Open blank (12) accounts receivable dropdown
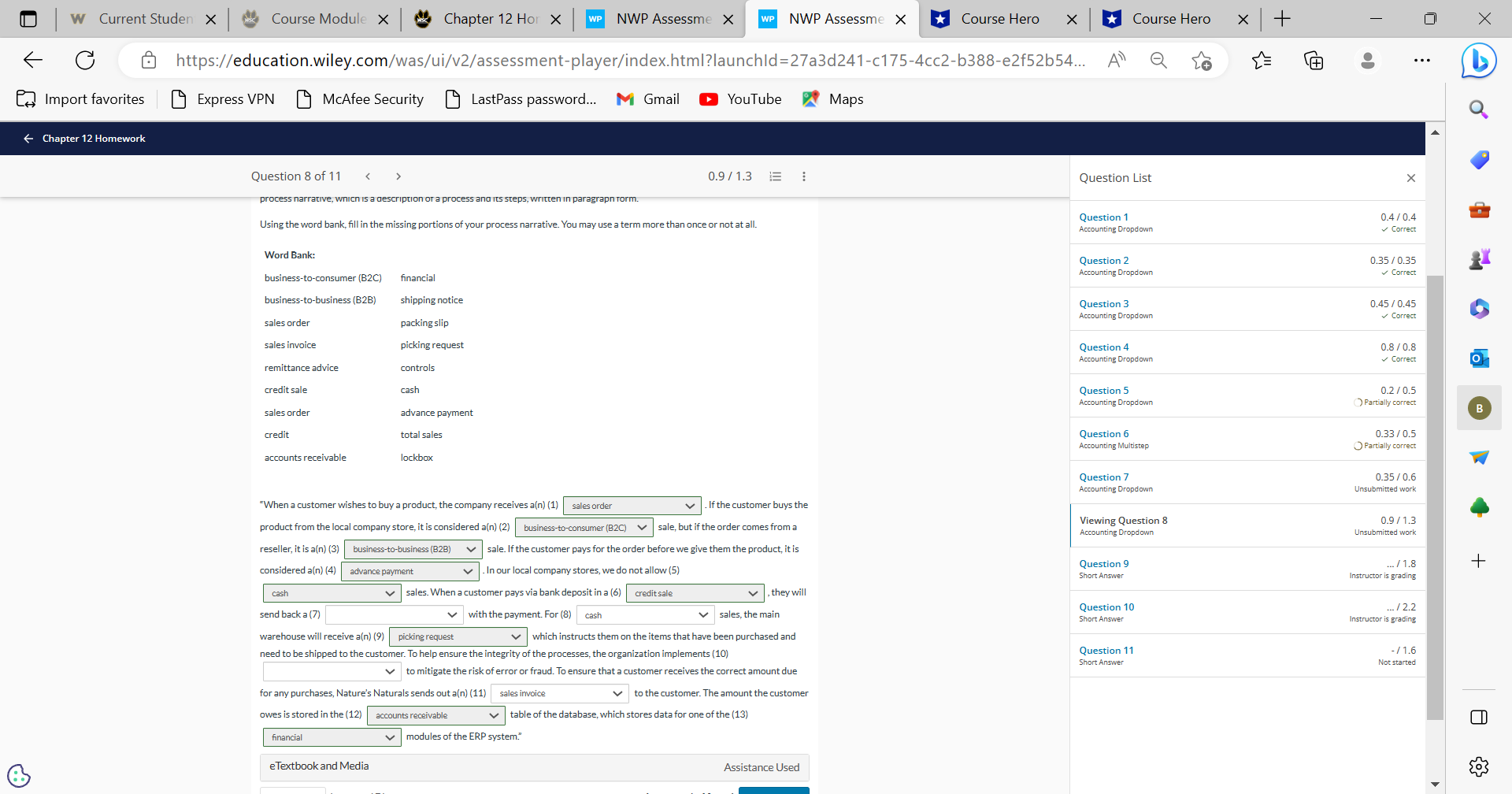The width and height of the screenshot is (1512, 794). tap(436, 715)
